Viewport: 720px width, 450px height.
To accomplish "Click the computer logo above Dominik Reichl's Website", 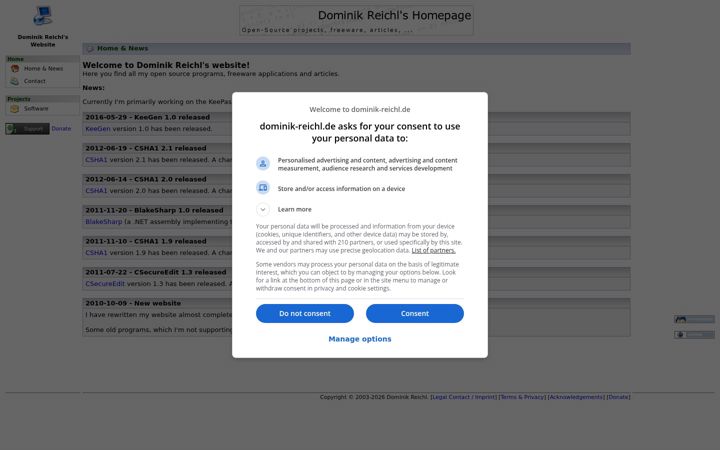I will click(43, 16).
